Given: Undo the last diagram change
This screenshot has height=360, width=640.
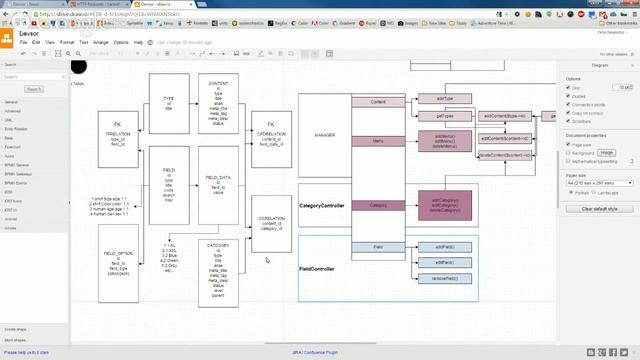Looking at the screenshot, I should (23, 53).
